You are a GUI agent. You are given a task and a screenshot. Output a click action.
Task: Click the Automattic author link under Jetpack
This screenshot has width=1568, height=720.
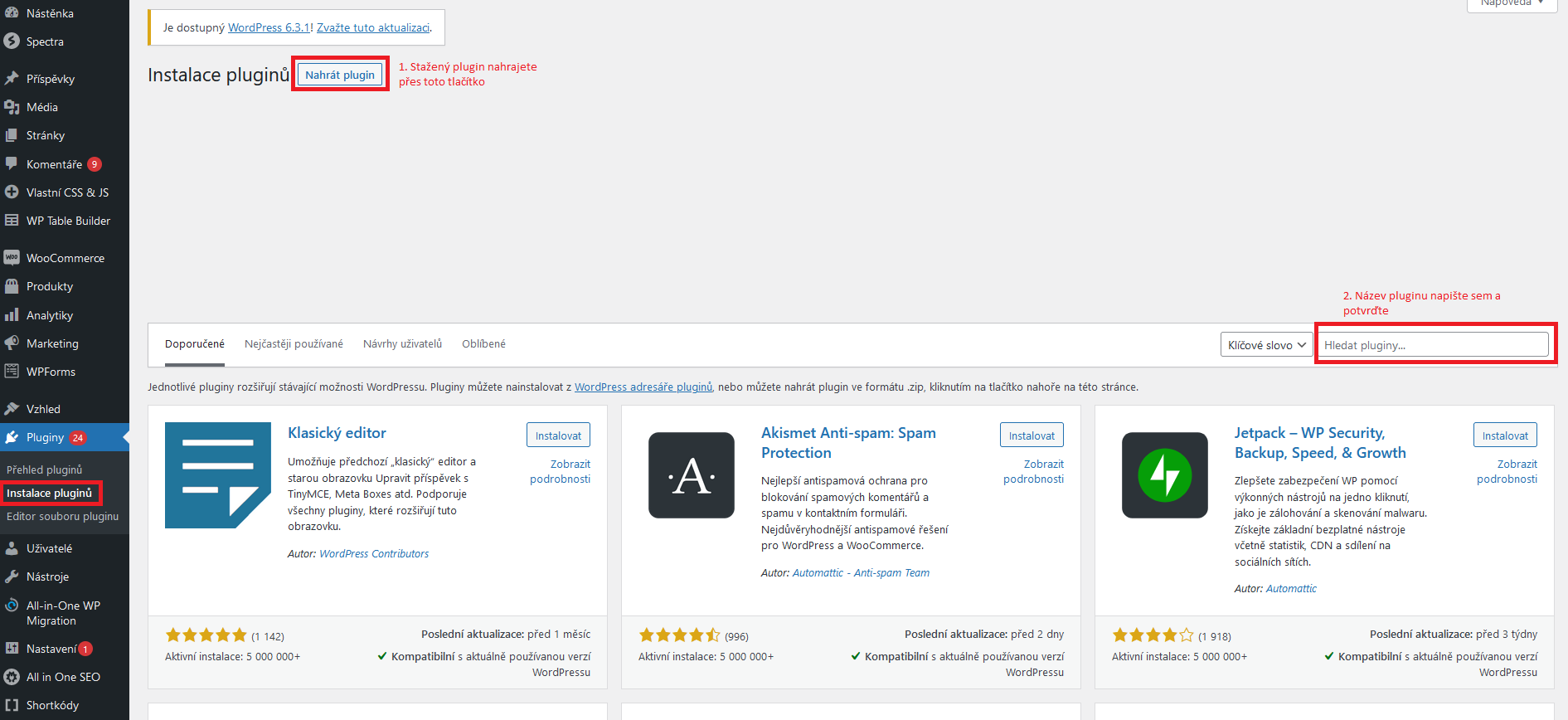coord(1291,588)
